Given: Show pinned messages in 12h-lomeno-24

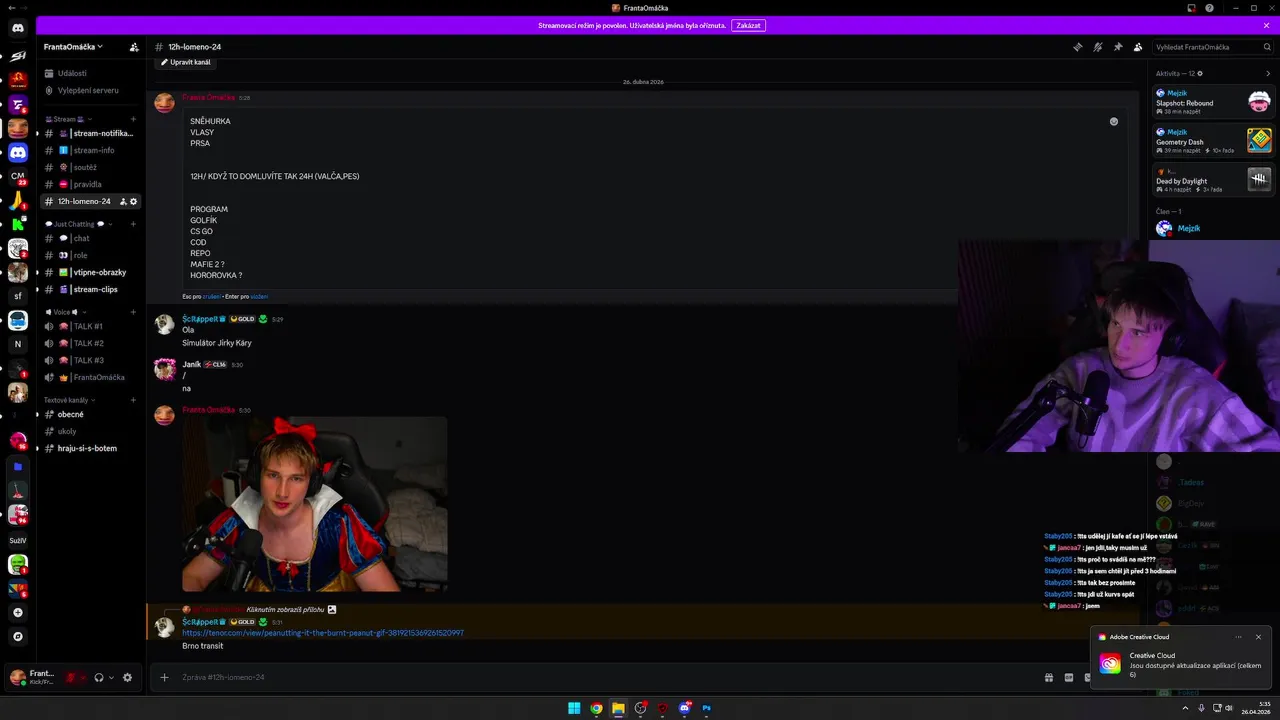Looking at the screenshot, I should coord(1118,47).
